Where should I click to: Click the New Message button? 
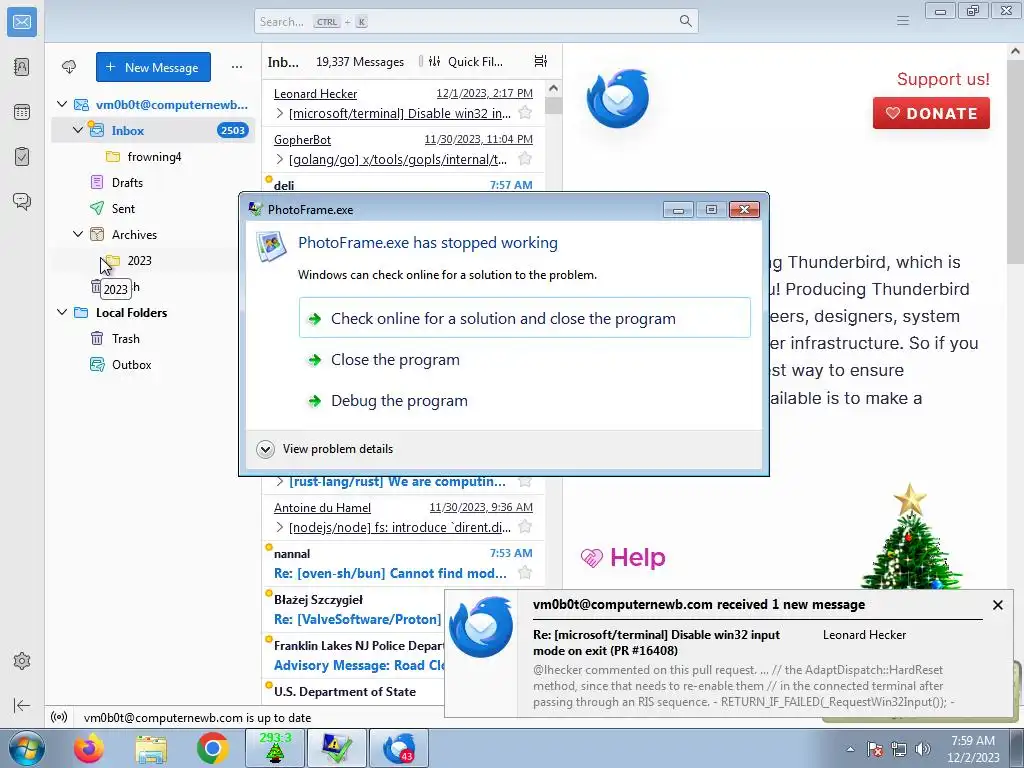(x=153, y=67)
